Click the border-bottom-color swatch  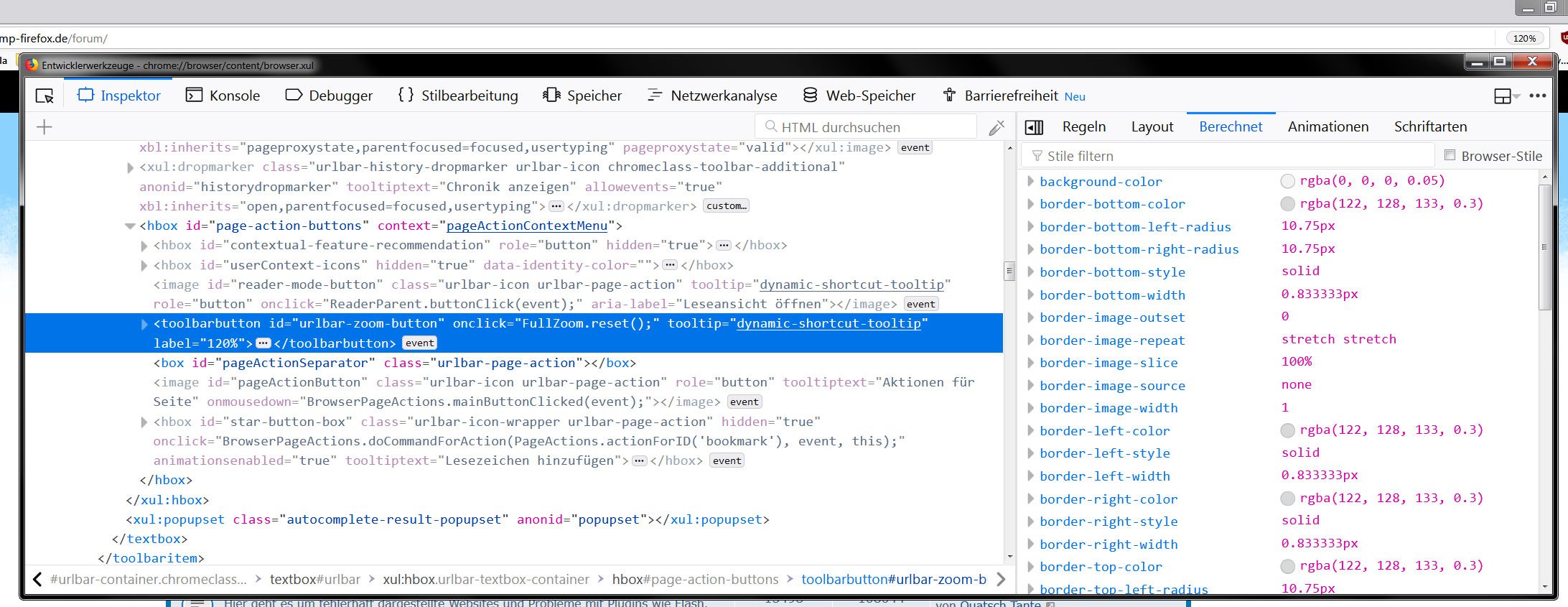1288,204
